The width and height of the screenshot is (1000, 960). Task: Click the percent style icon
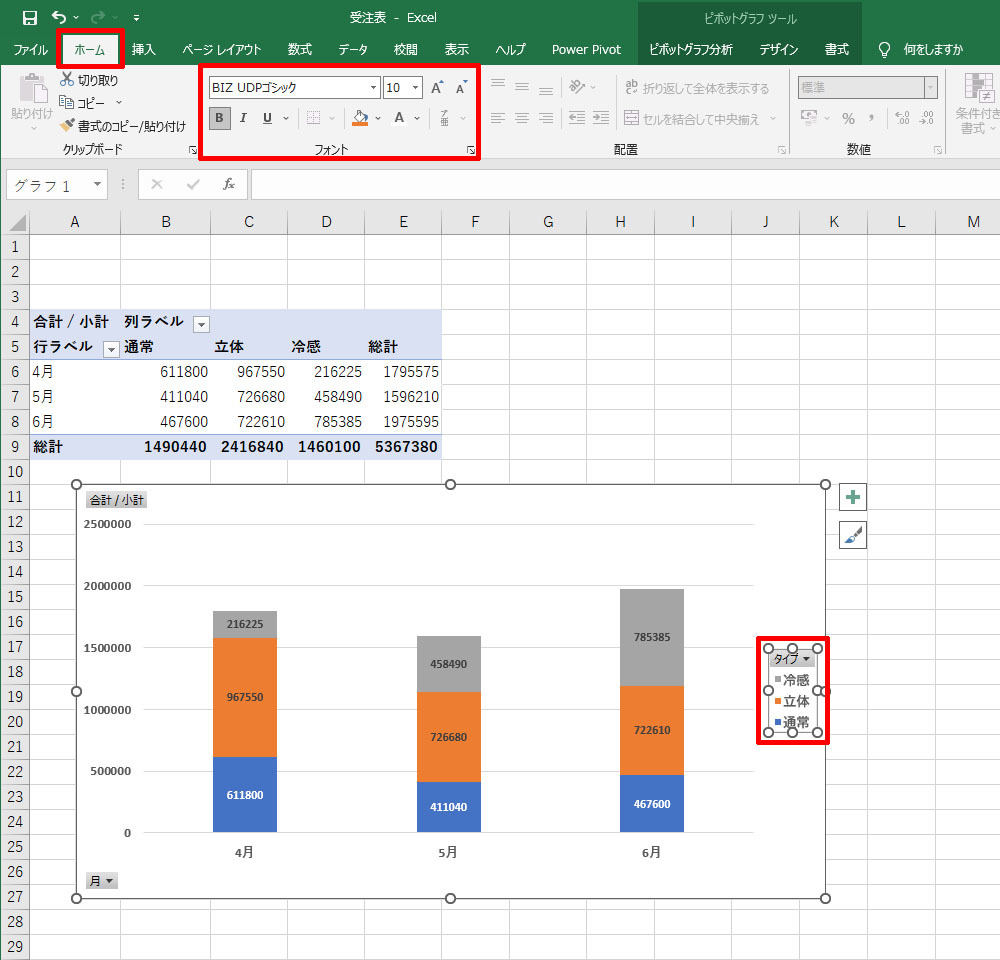[848, 118]
